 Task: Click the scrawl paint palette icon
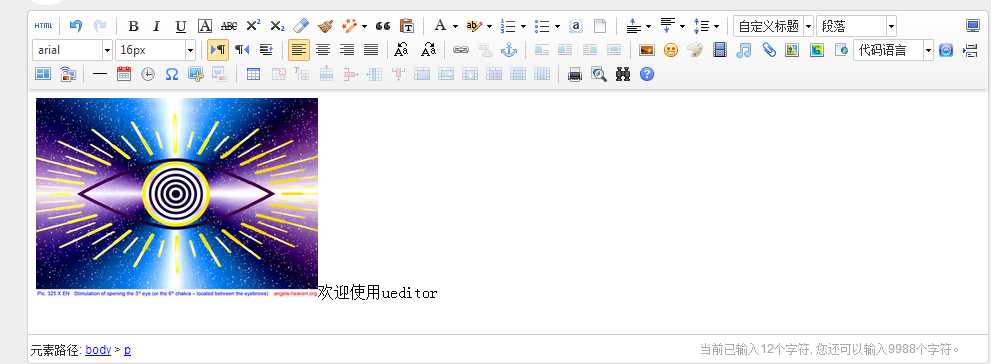695,50
